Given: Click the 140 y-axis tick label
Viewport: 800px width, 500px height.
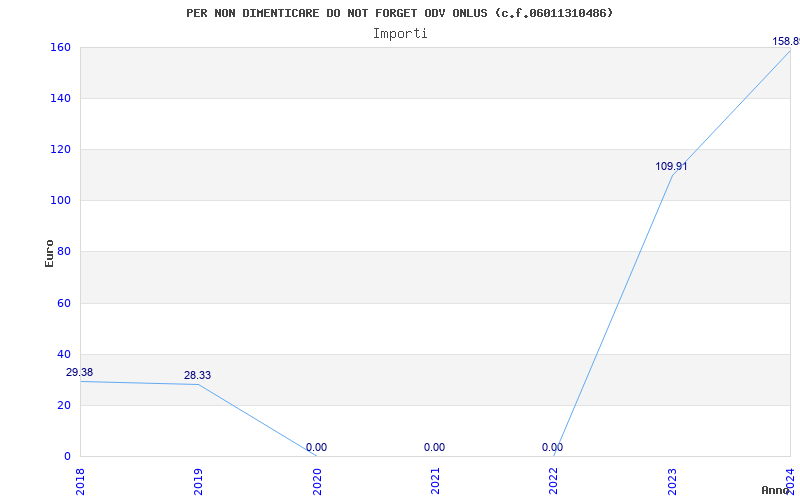Looking at the screenshot, I should coord(60,98).
